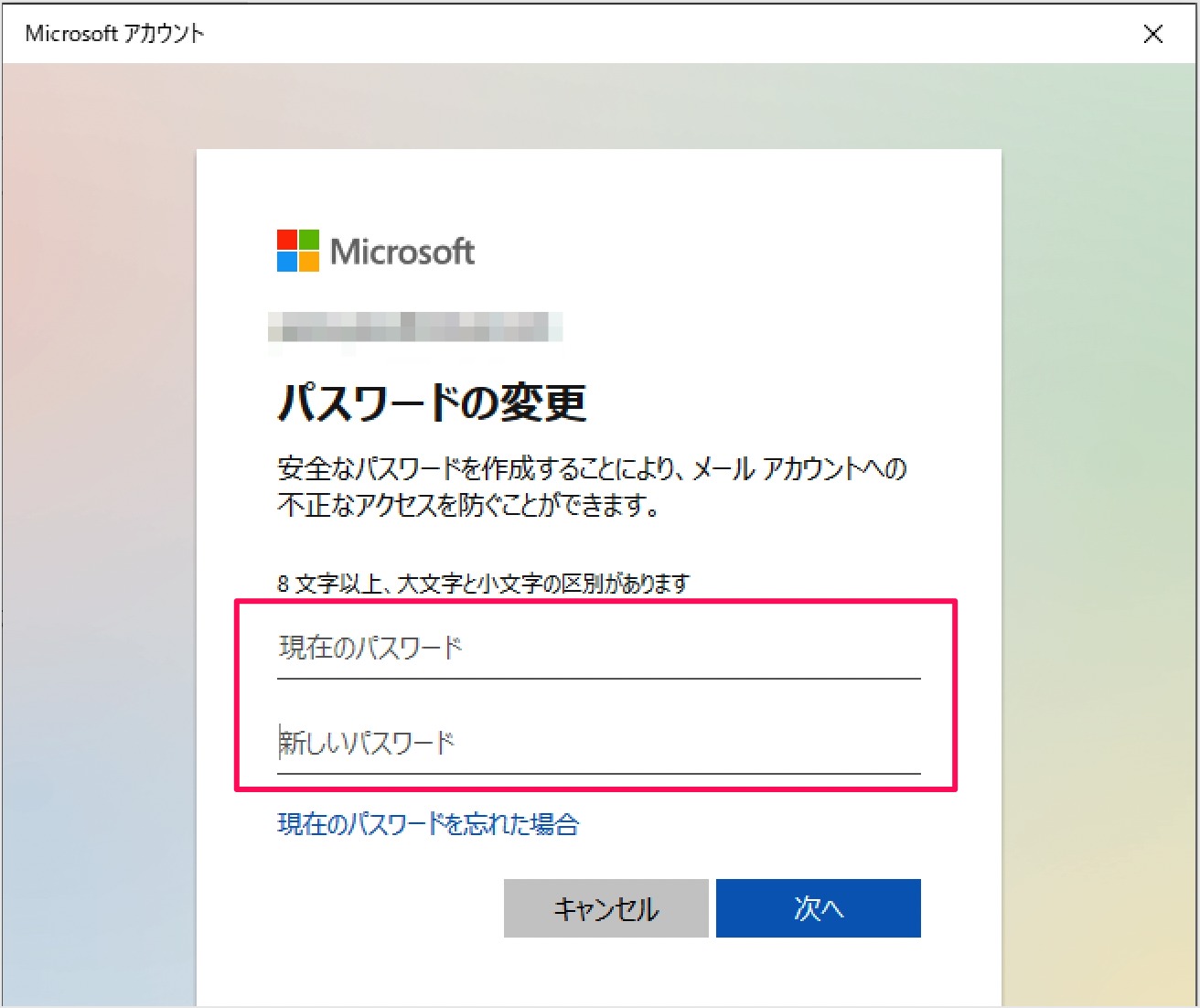The image size is (1200, 1008).
Task: Click the underline of the current password field
Action: (597, 679)
